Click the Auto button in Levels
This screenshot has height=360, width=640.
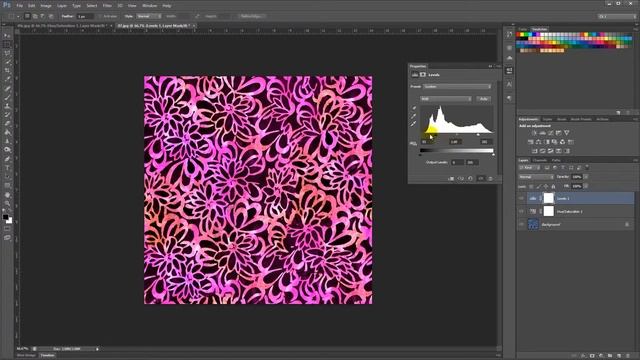484,99
